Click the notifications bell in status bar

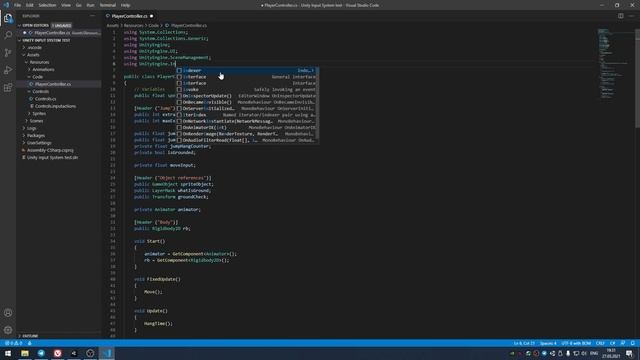click(632, 343)
